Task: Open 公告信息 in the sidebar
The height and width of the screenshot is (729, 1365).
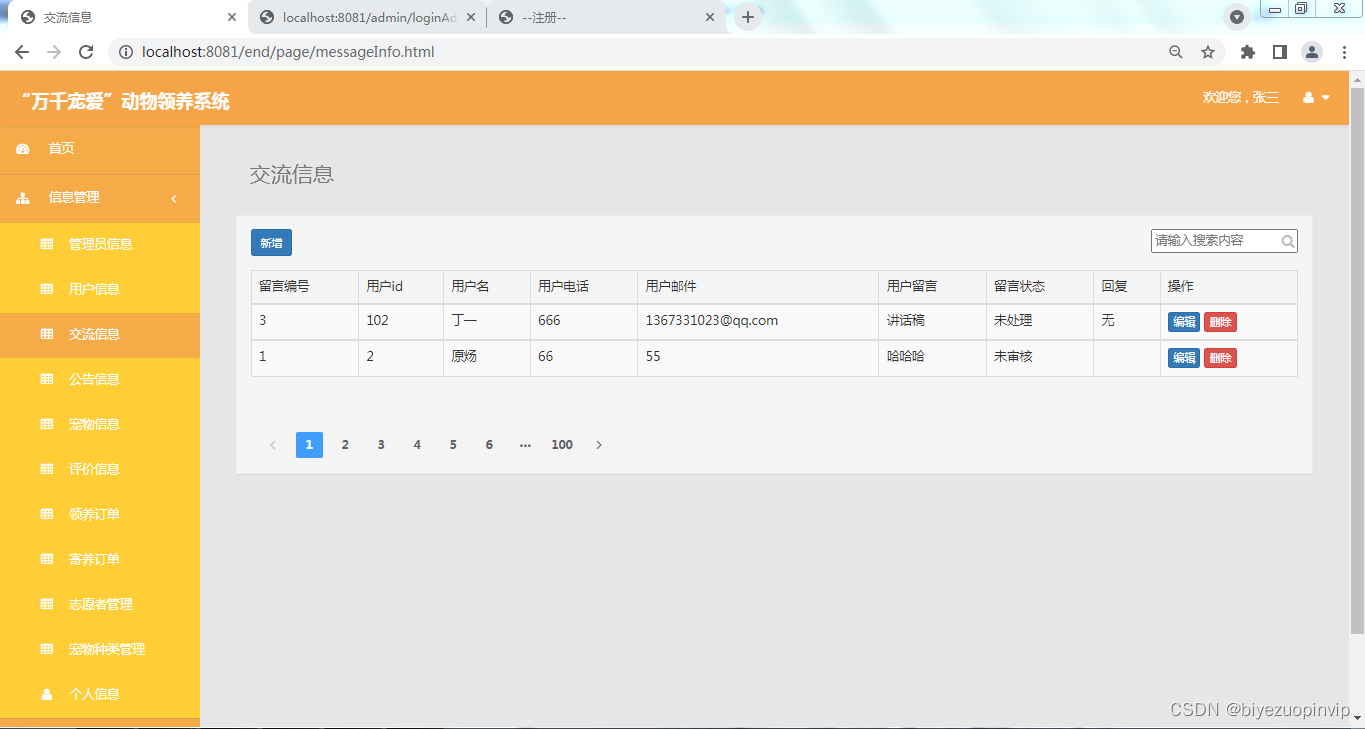Action: click(x=100, y=379)
